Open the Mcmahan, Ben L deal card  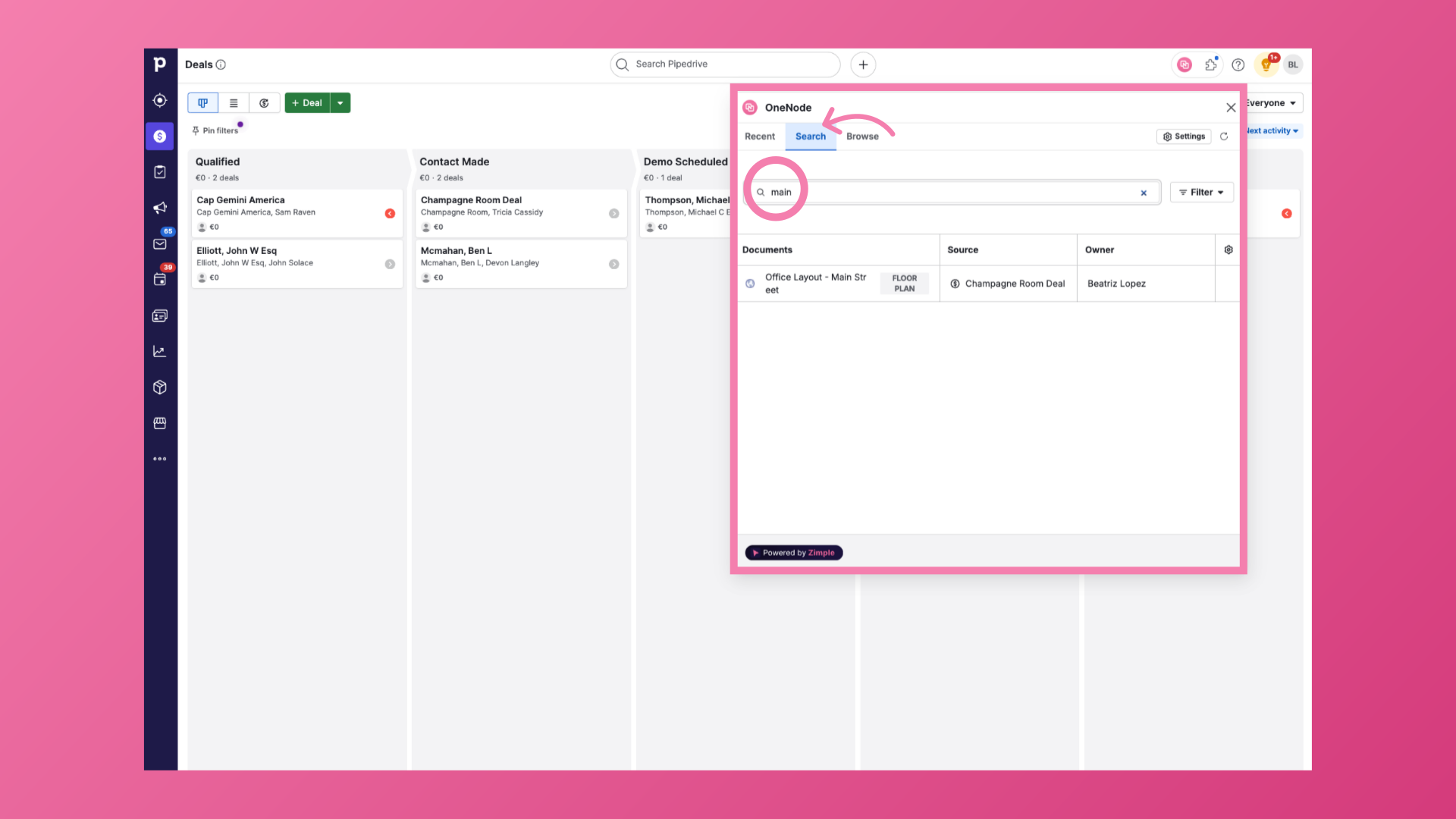pyautogui.click(x=521, y=264)
